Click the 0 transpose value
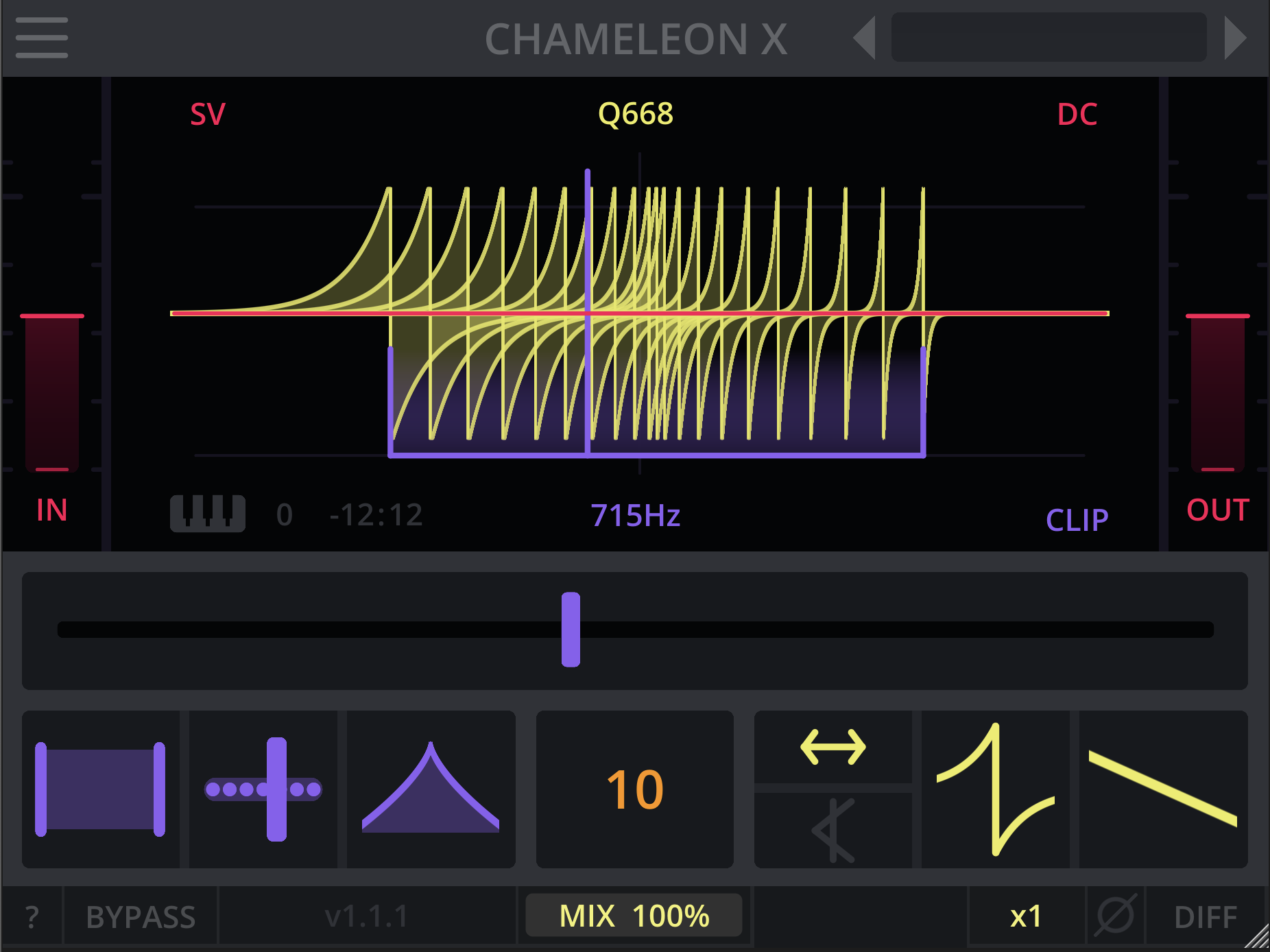 [285, 515]
